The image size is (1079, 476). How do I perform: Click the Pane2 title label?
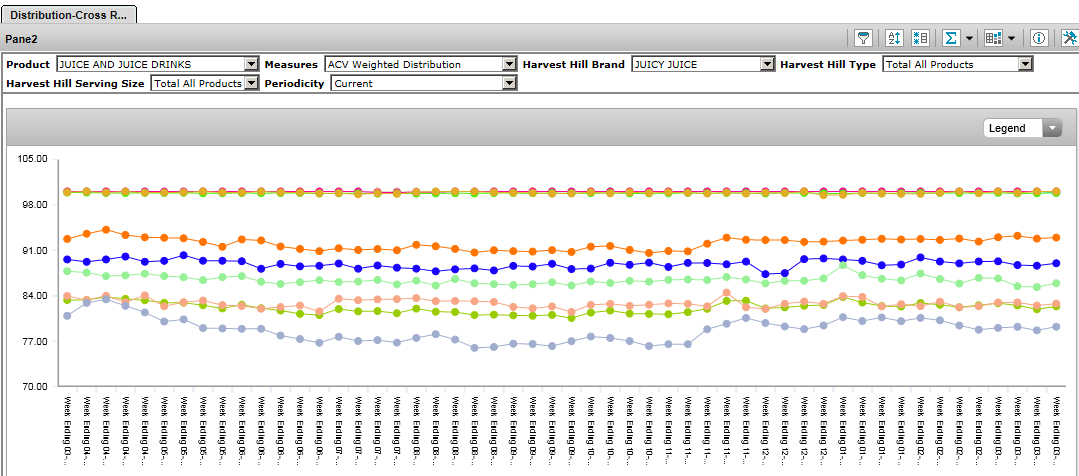pyautogui.click(x=23, y=38)
